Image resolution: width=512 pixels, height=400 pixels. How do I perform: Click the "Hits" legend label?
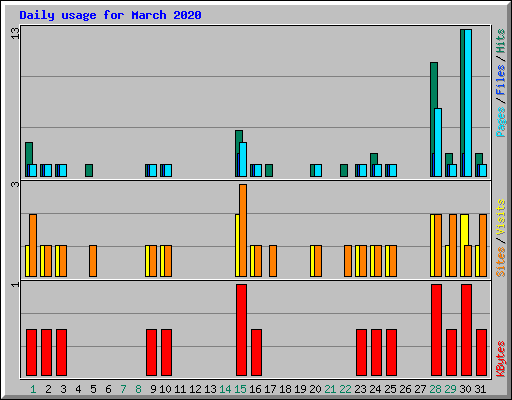[x=500, y=41]
